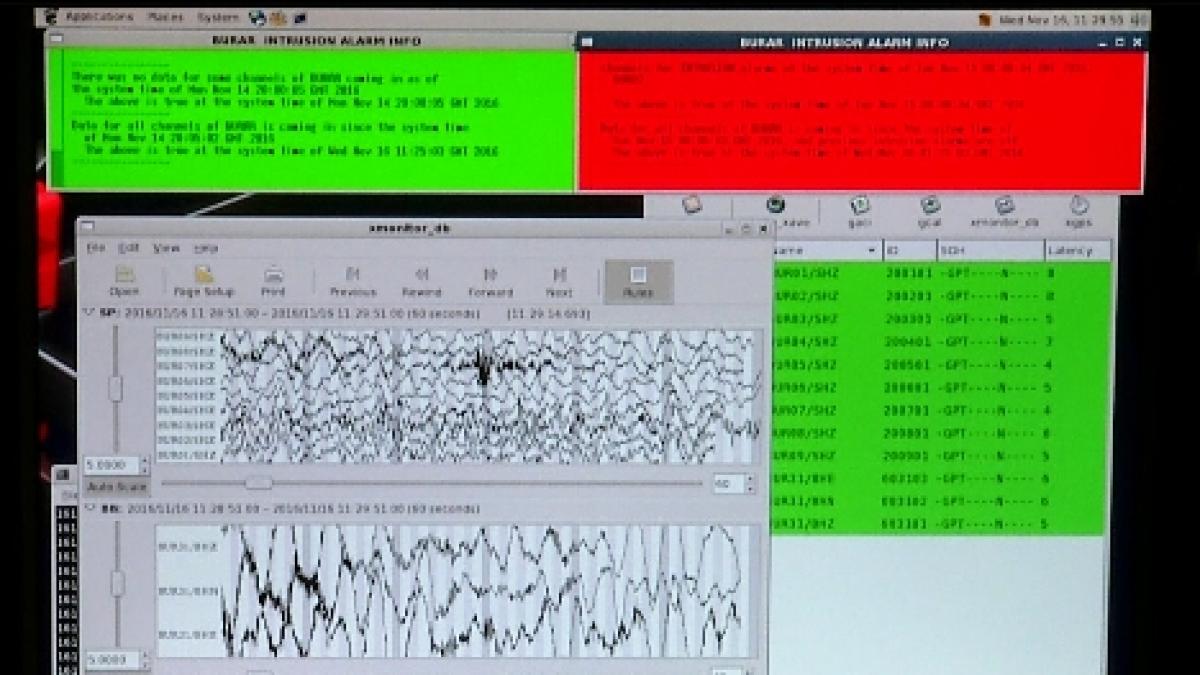The height and width of the screenshot is (675, 1200).
Task: Sort channel list by Name column
Action: (825, 250)
